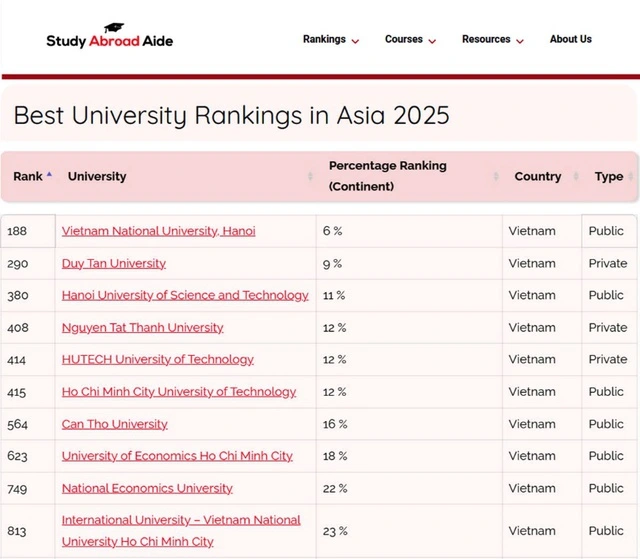Select the rank 623 cell
The image size is (640, 559).
tap(28, 456)
